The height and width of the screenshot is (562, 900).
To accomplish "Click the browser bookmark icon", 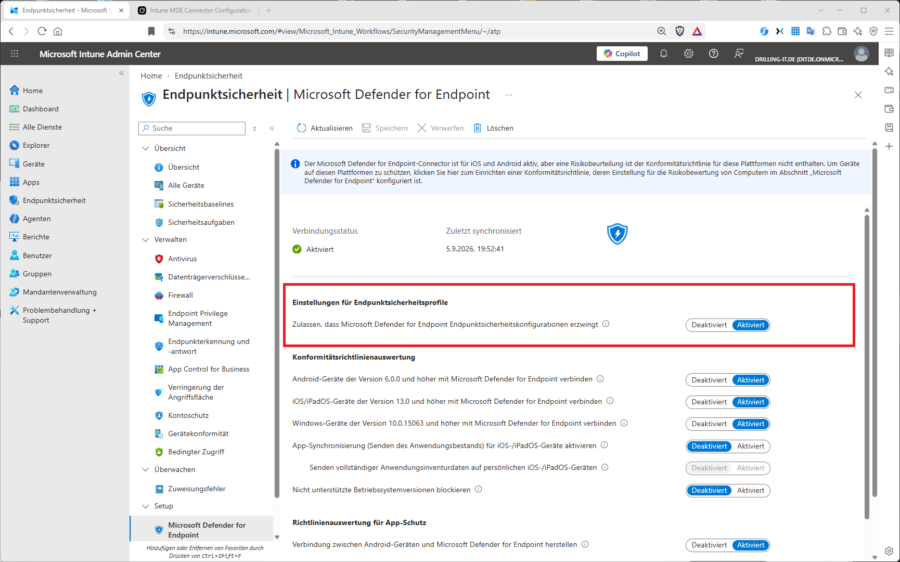I will [x=151, y=31].
